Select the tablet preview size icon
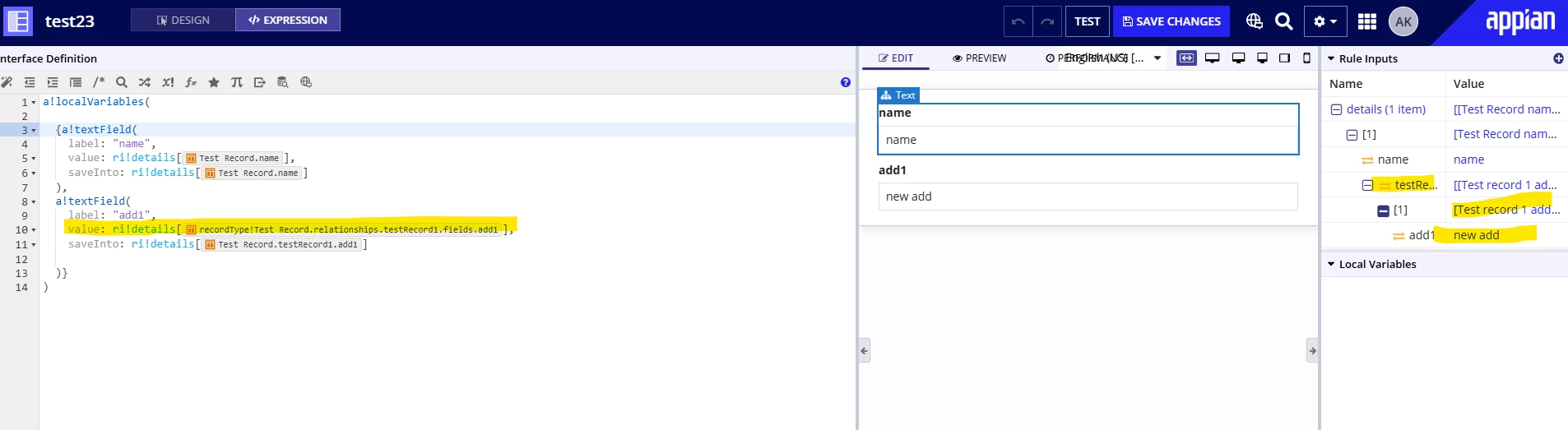This screenshot has height=430, width=1568. click(x=1284, y=58)
